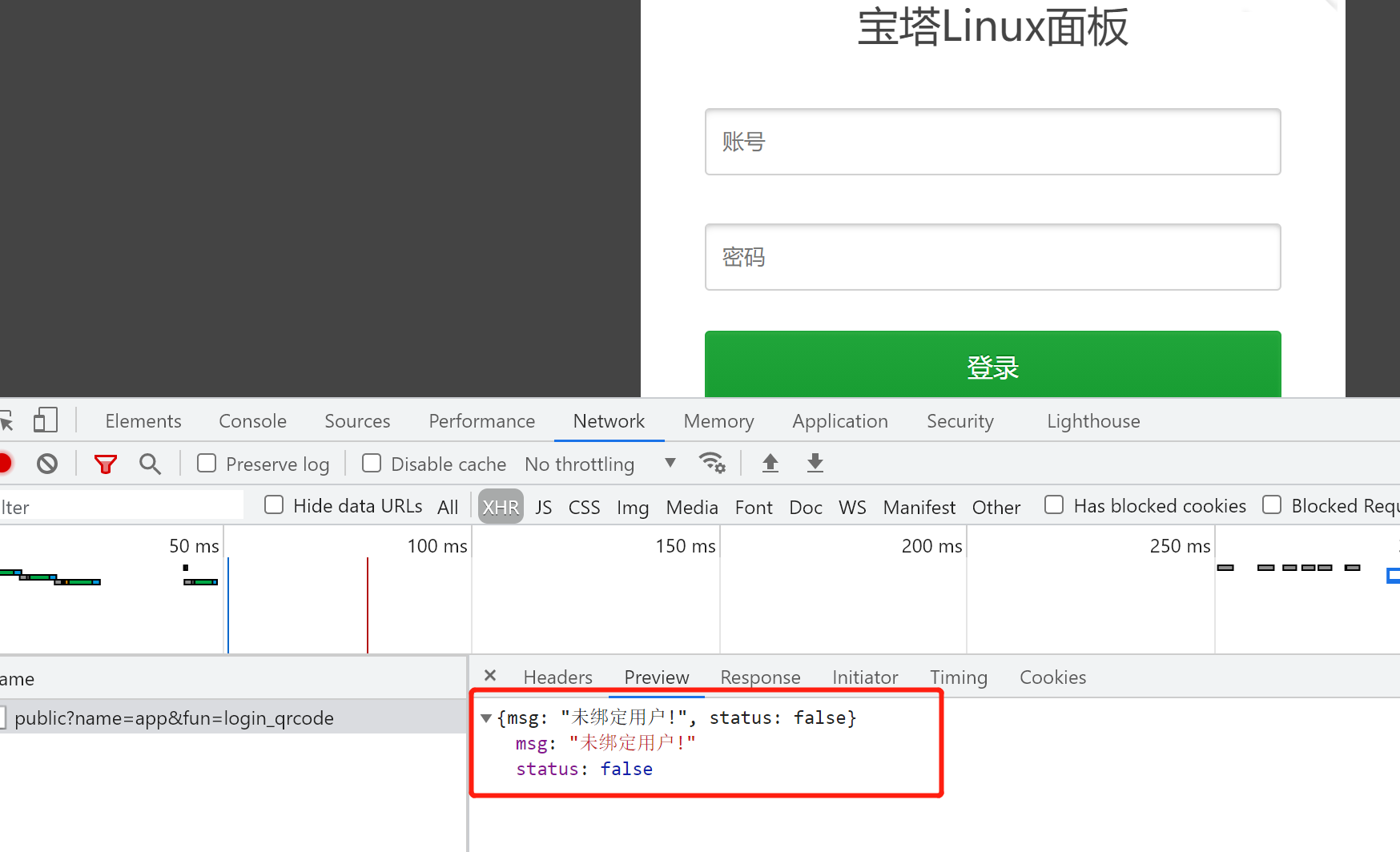The image size is (1400, 852).
Task: Check Has blocked cookies option
Action: pos(1054,504)
